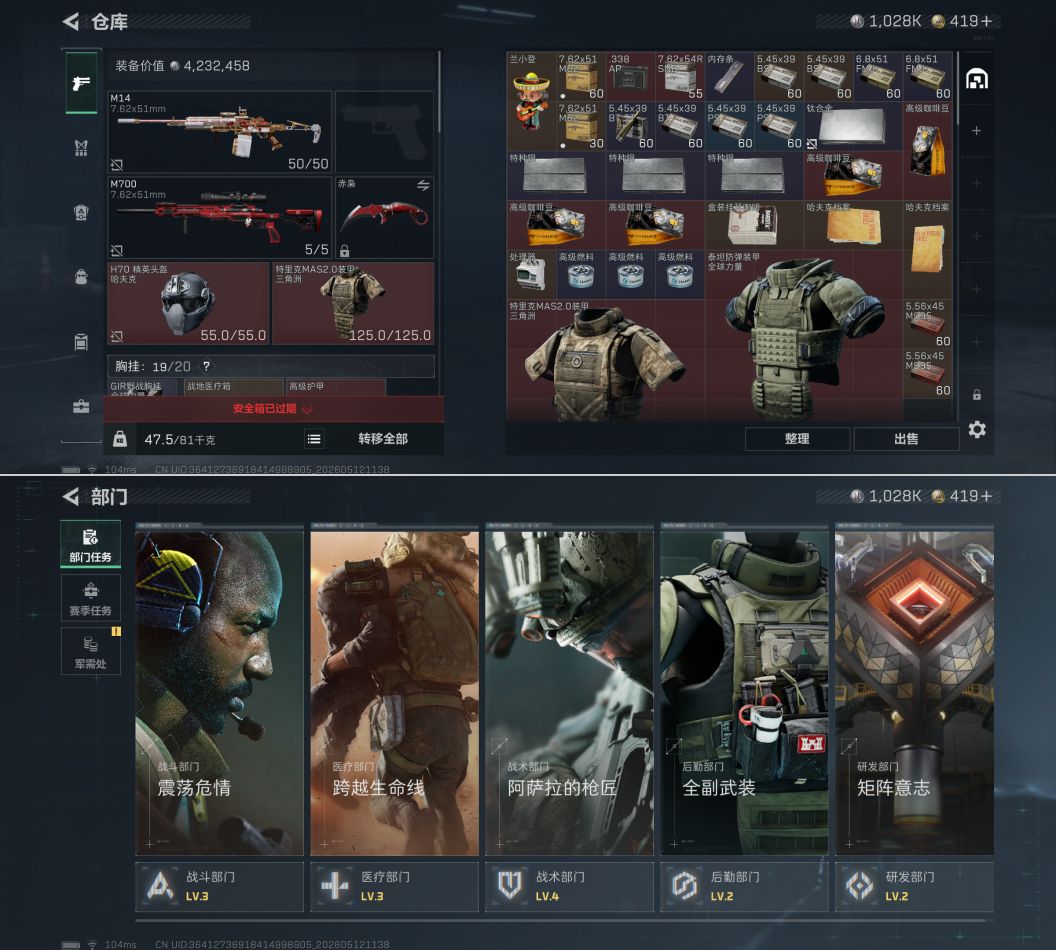Screen dimensions: 1056x950
Task: Click the 研发部门 emblem icon
Action: (859, 886)
